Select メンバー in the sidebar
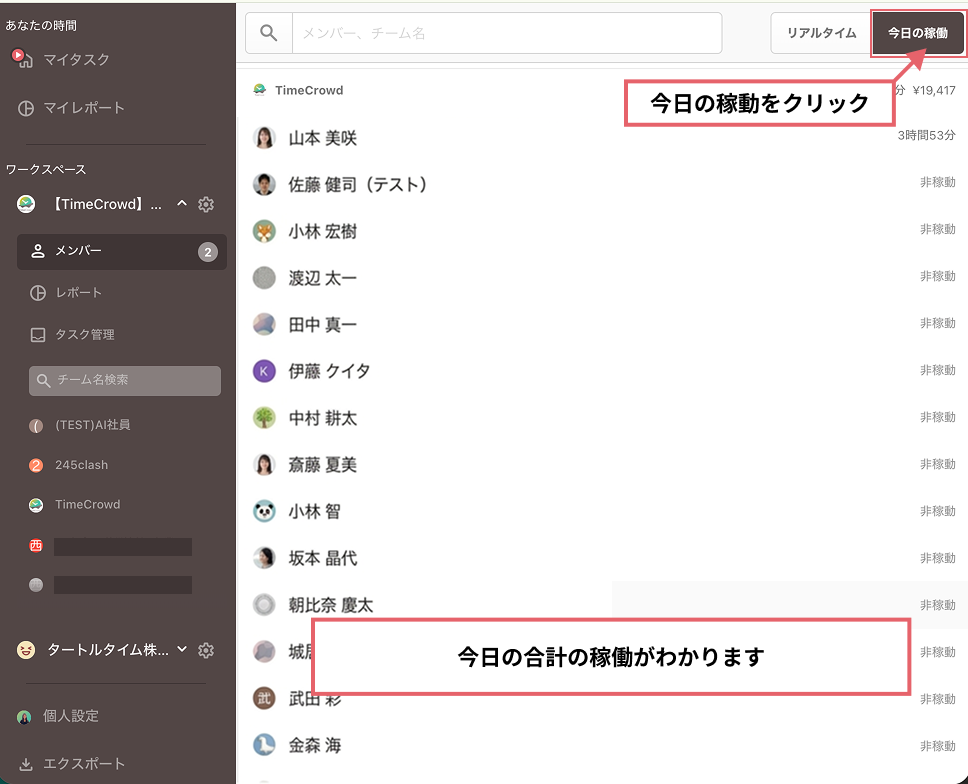This screenshot has width=968, height=784. pyautogui.click(x=121, y=251)
